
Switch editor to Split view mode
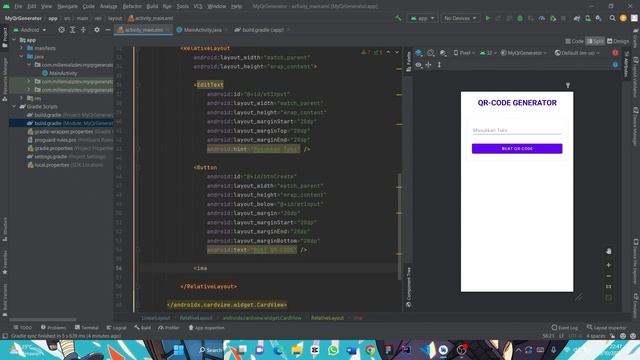(x=595, y=41)
